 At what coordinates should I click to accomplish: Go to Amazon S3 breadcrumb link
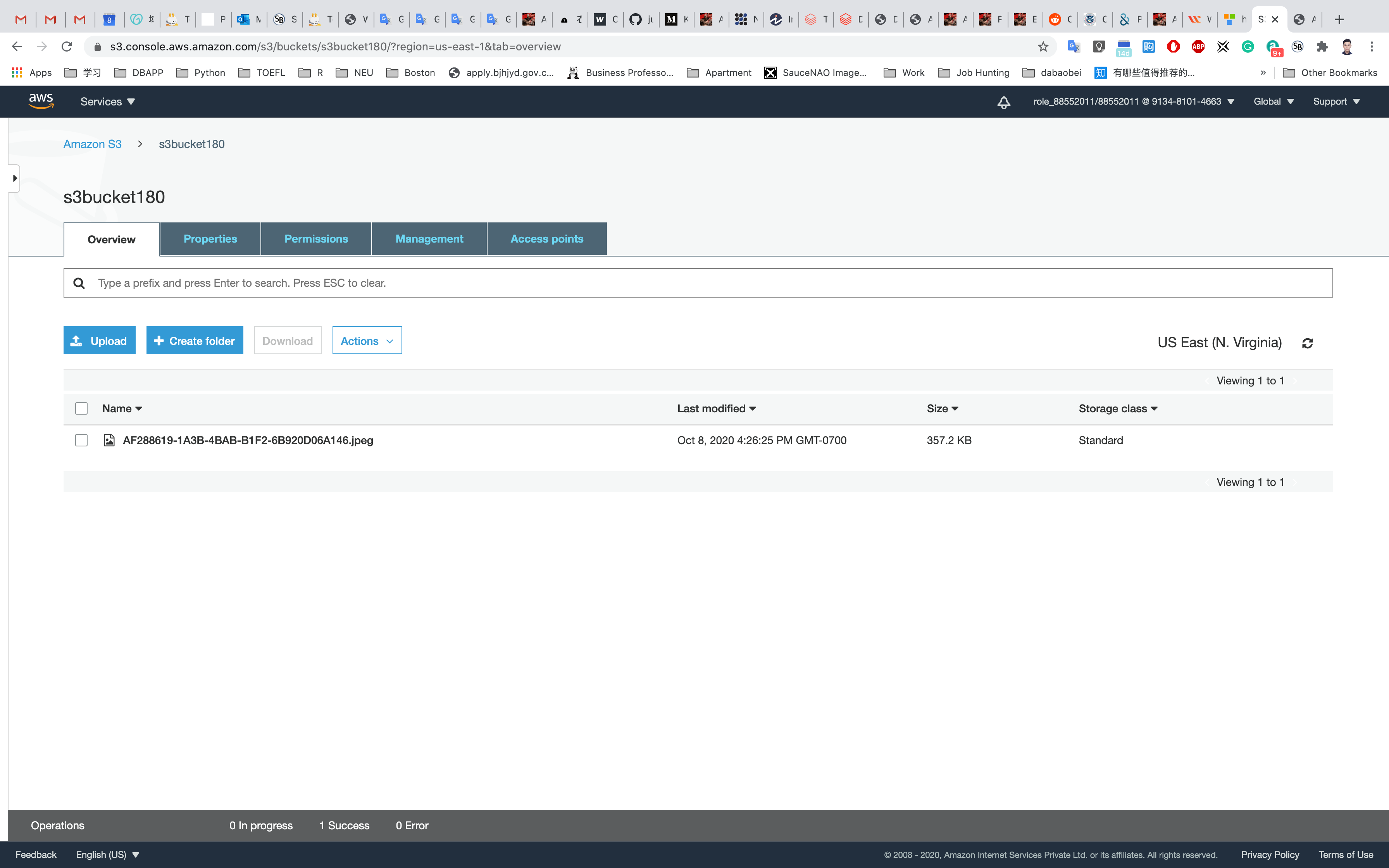pos(92,144)
